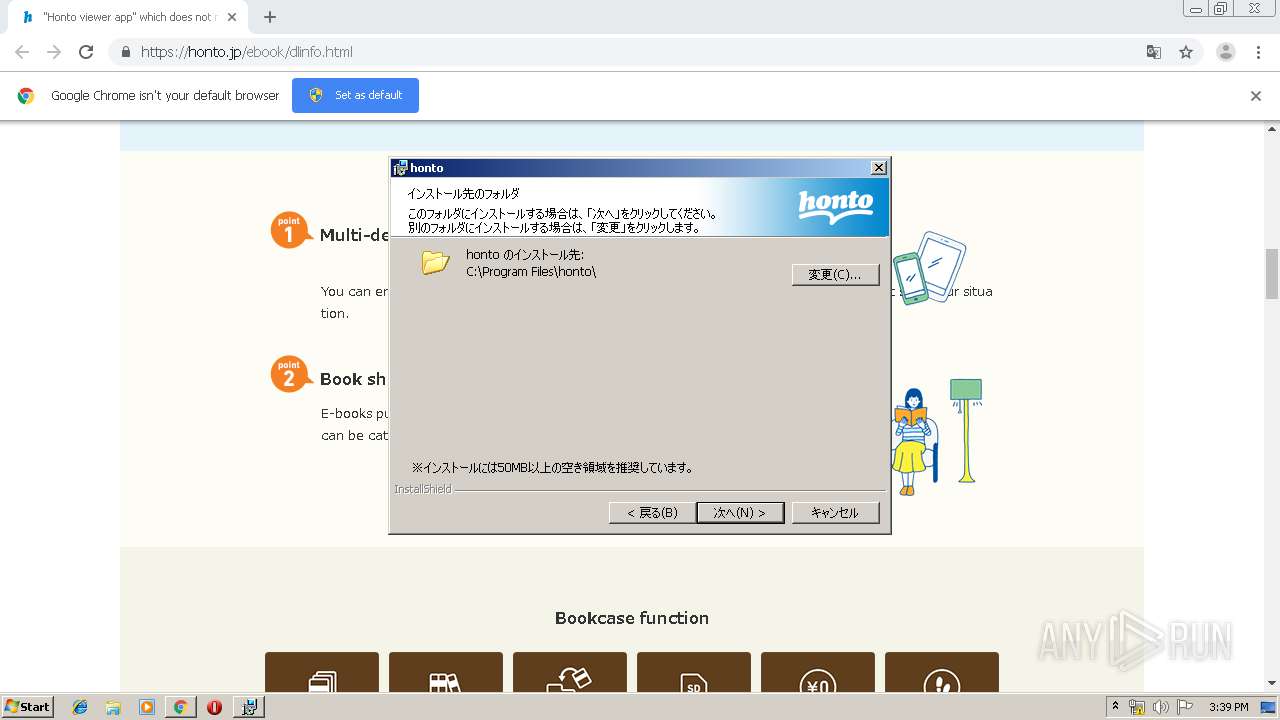Click the point 2 orange badge
This screenshot has width=1280, height=720.
(290, 374)
